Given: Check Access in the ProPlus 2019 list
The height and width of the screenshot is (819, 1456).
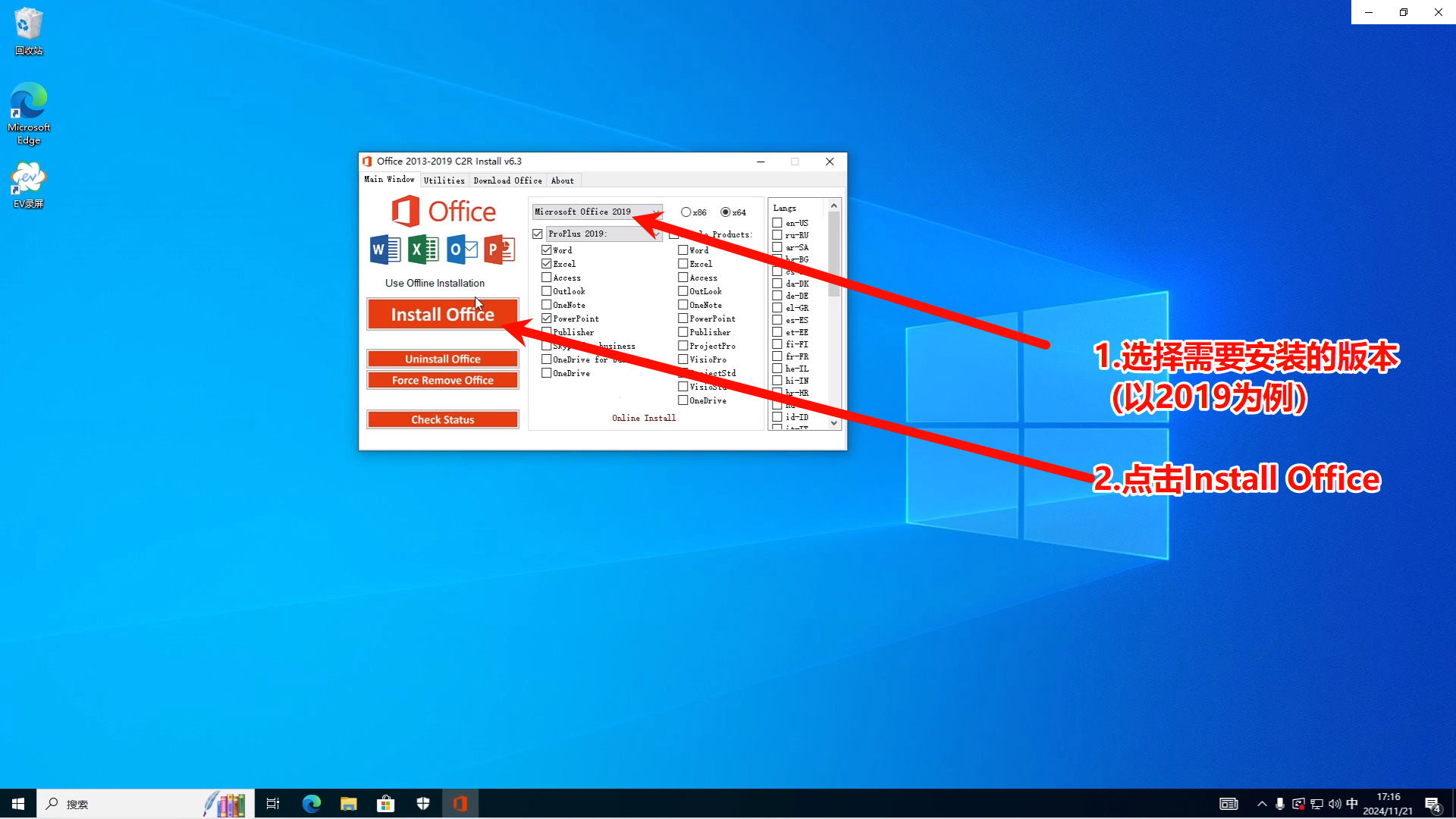Looking at the screenshot, I should tap(547, 278).
